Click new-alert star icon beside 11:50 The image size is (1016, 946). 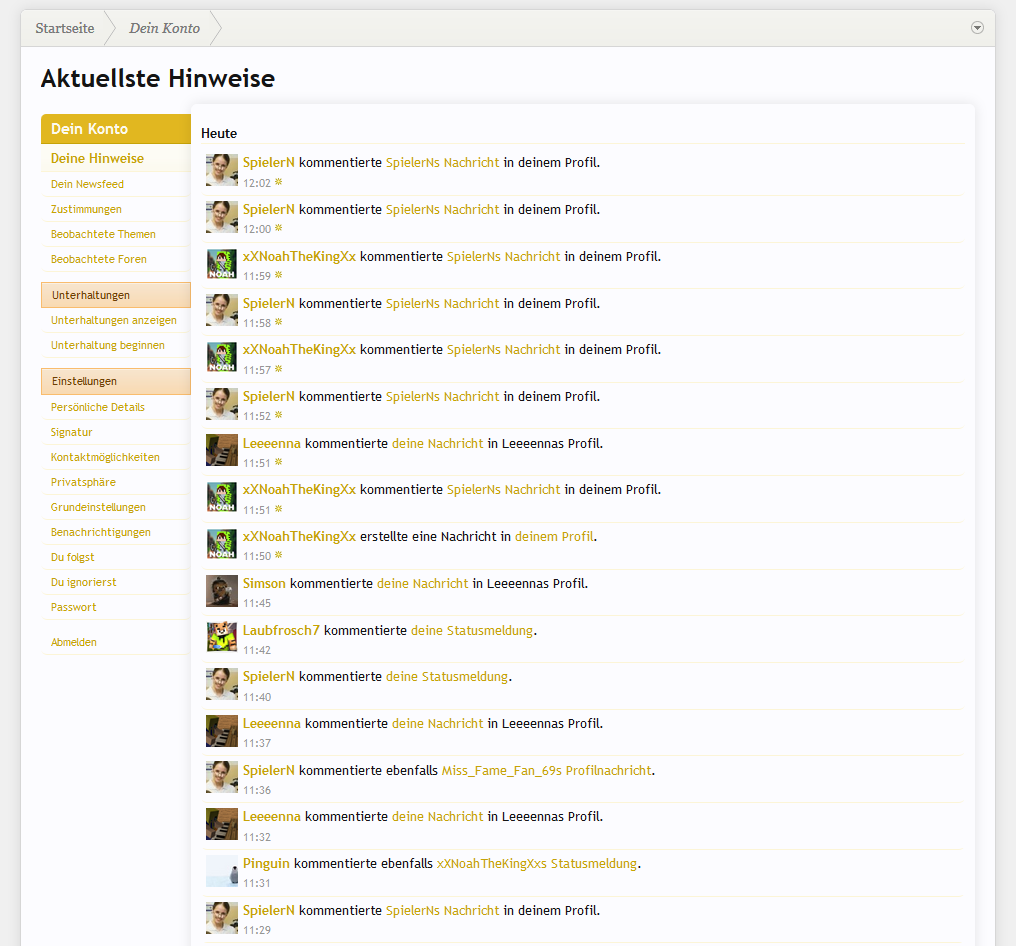[279, 555]
